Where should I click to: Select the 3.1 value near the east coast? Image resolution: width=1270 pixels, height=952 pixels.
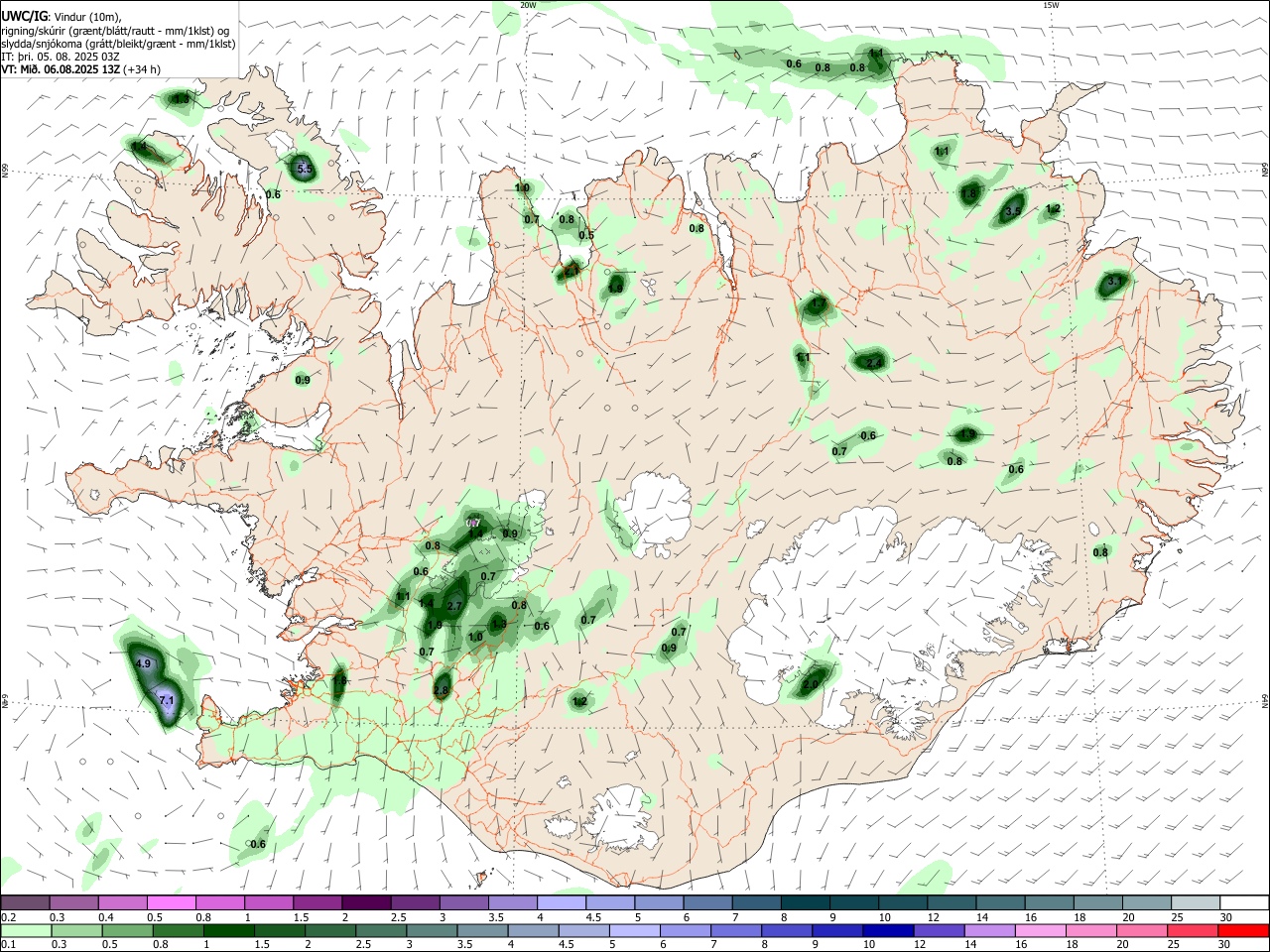tap(1113, 283)
